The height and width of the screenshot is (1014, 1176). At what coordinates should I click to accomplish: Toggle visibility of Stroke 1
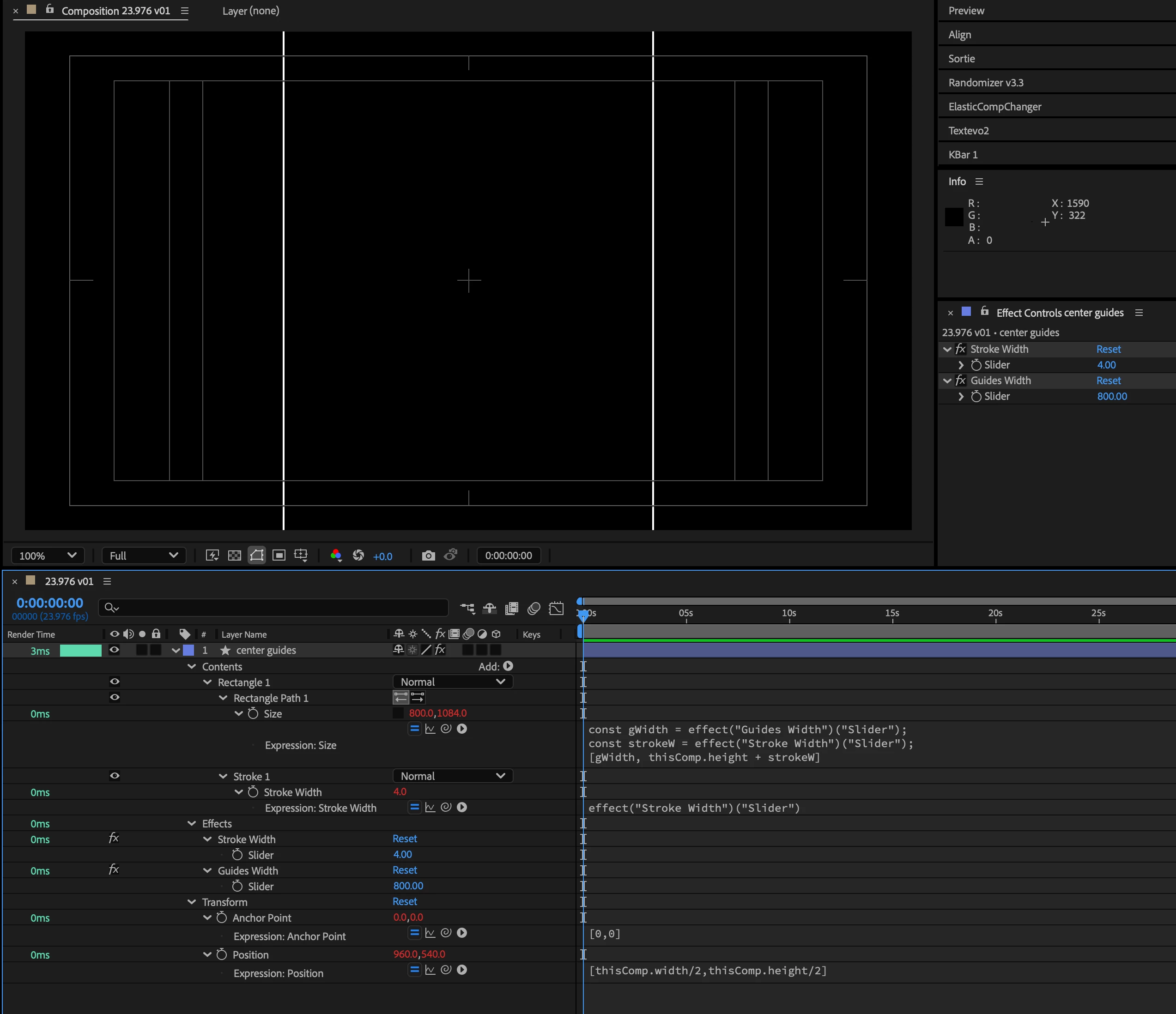coord(114,776)
